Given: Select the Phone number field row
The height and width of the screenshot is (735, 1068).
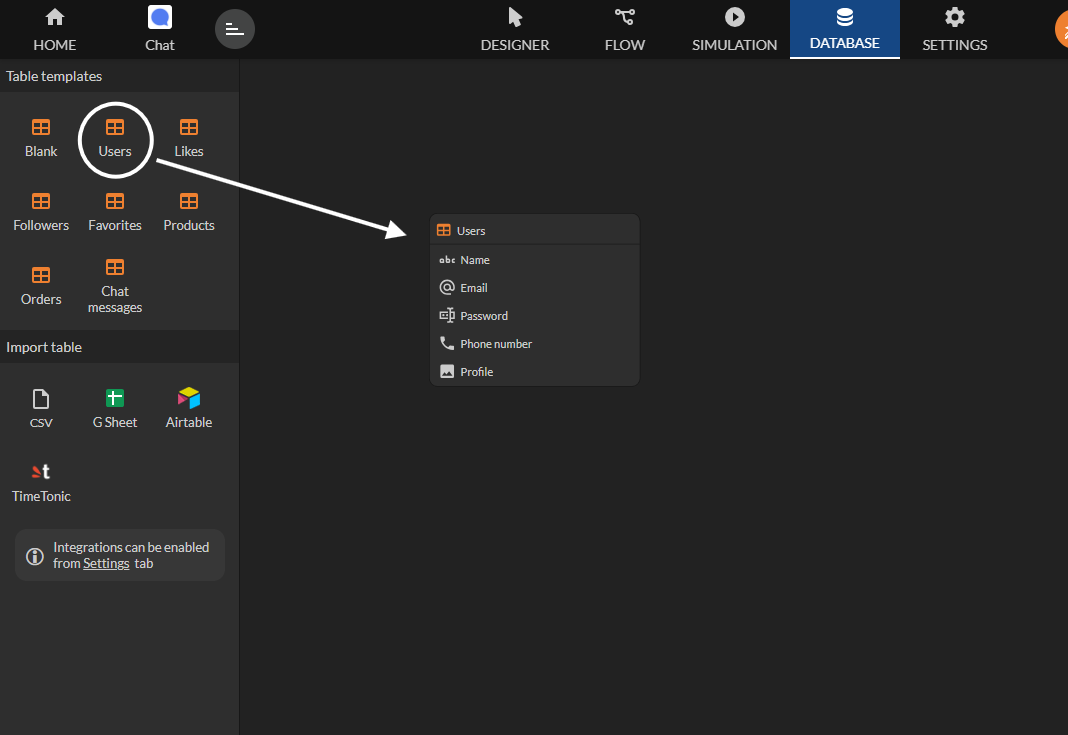Looking at the screenshot, I should (535, 343).
